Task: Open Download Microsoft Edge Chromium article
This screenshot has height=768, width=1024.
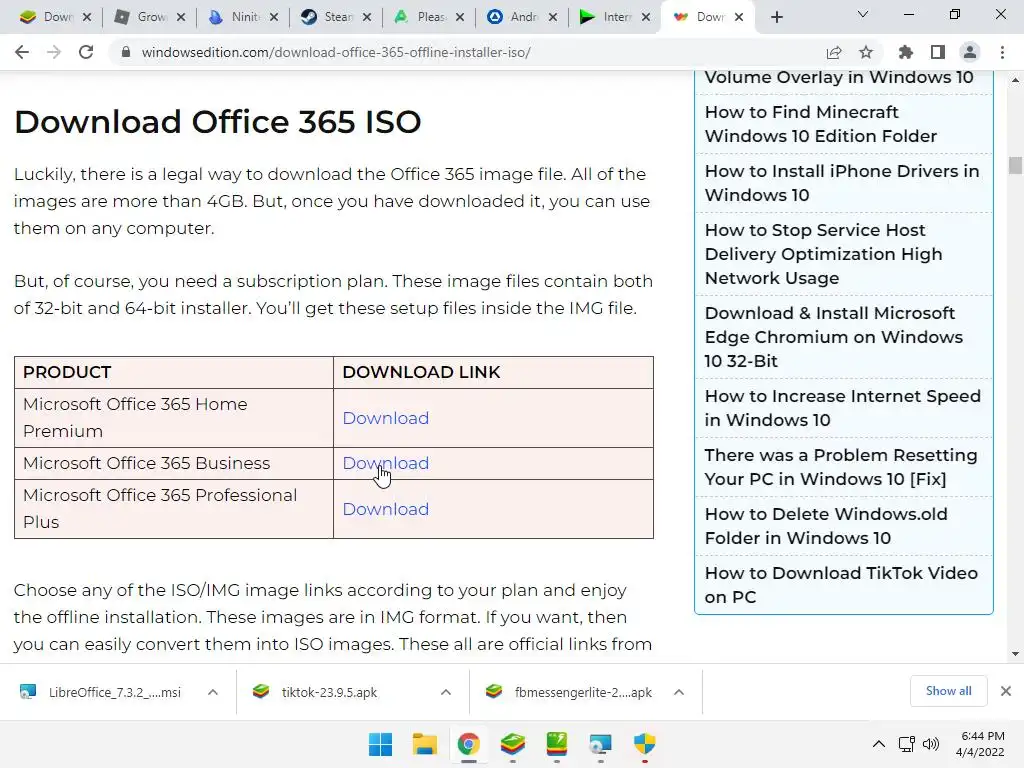Action: pyautogui.click(x=833, y=337)
